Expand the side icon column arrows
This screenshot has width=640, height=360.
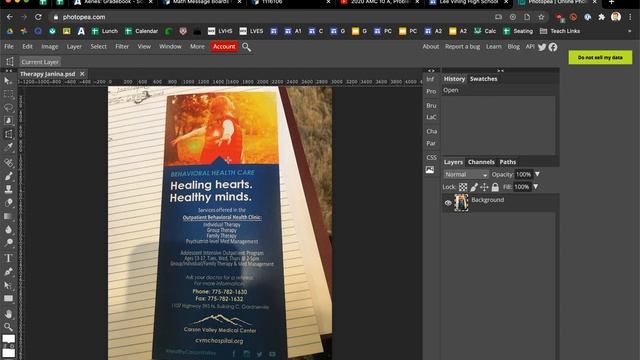pyautogui.click(x=431, y=71)
